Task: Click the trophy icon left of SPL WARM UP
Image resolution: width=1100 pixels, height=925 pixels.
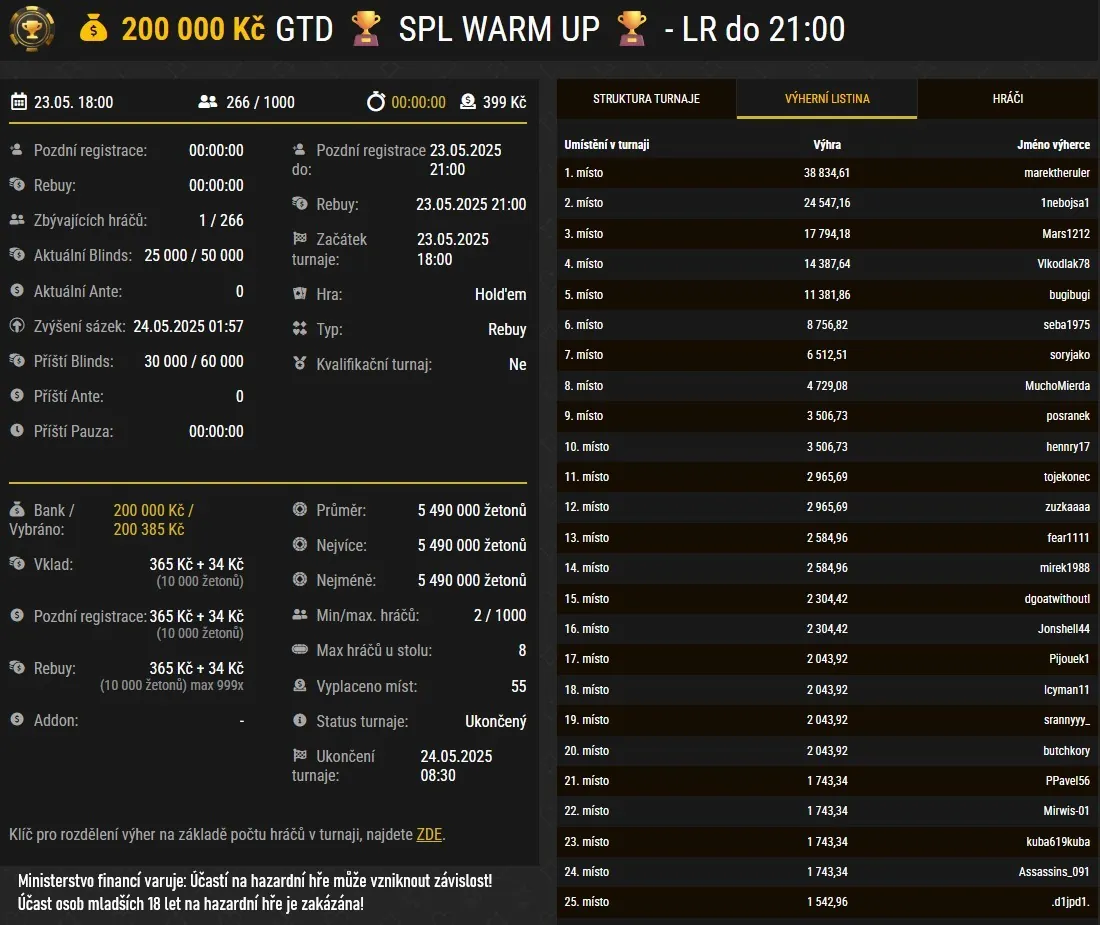Action: point(366,29)
